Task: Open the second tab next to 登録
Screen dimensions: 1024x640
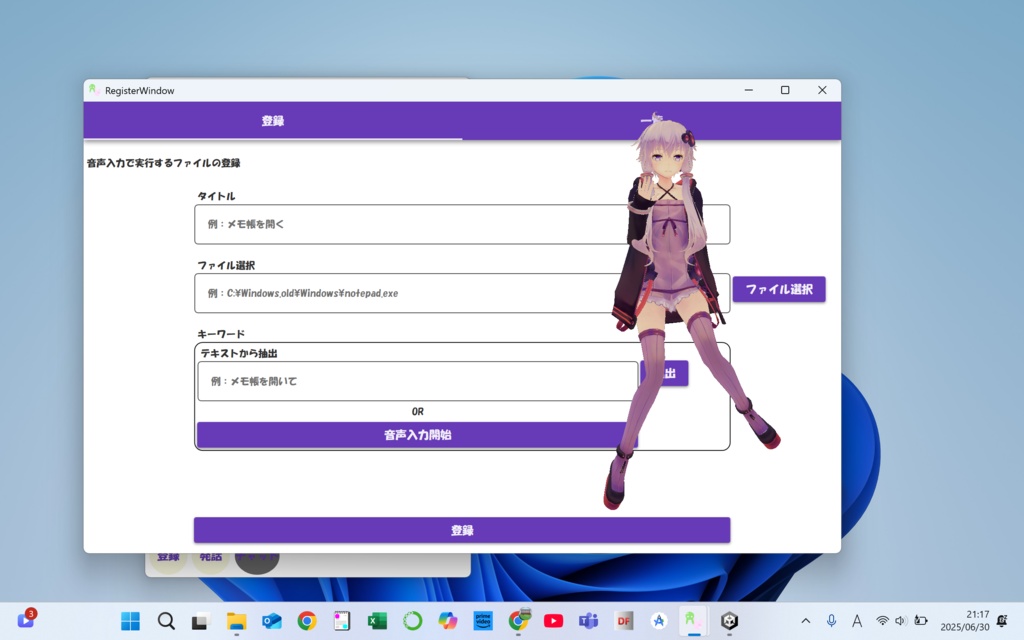Action: point(651,120)
